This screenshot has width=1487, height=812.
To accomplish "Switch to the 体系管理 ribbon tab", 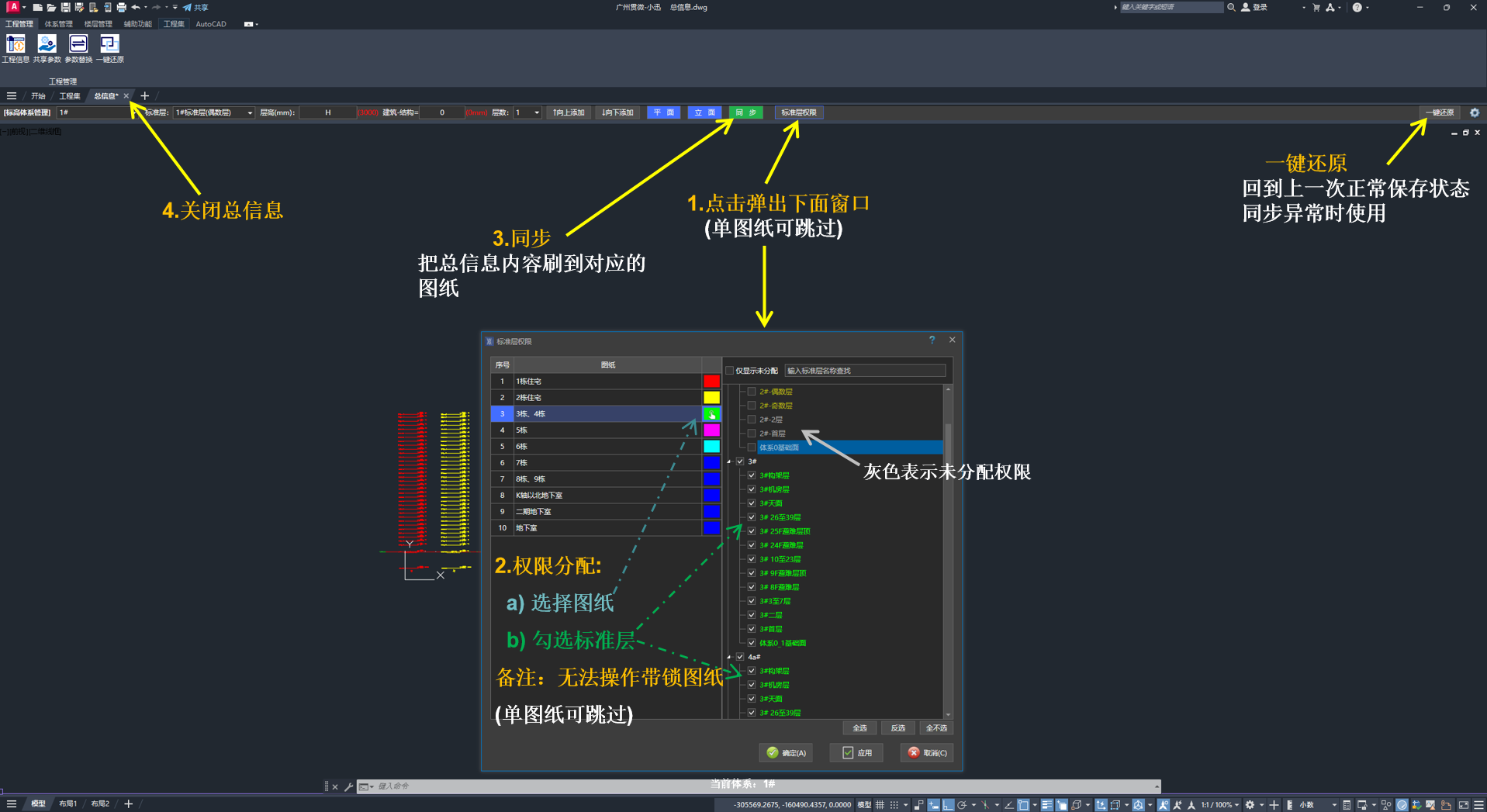I will click(59, 24).
